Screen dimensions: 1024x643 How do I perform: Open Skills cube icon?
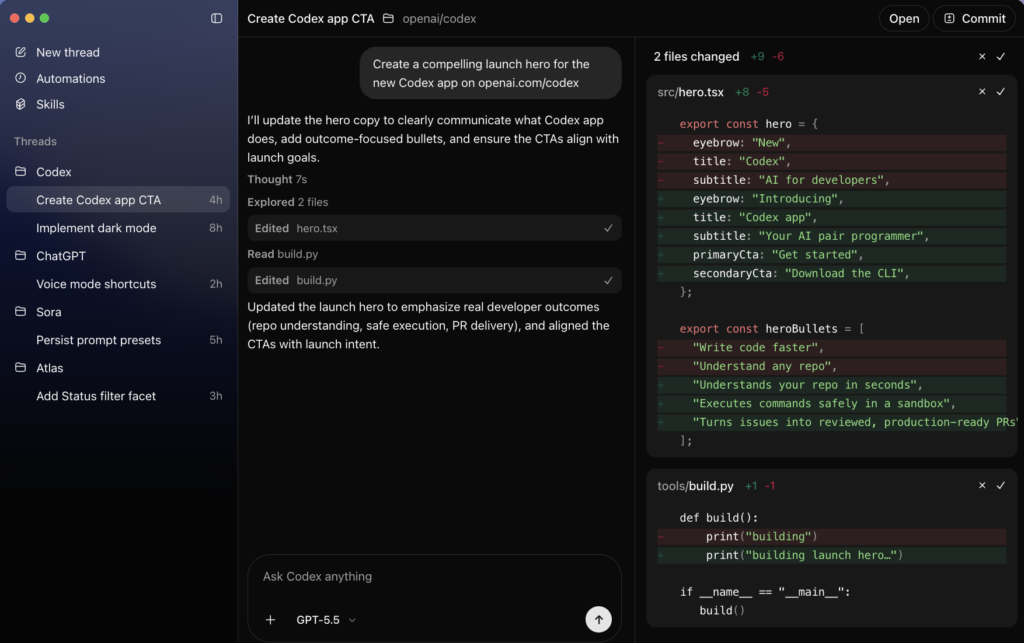[21, 104]
